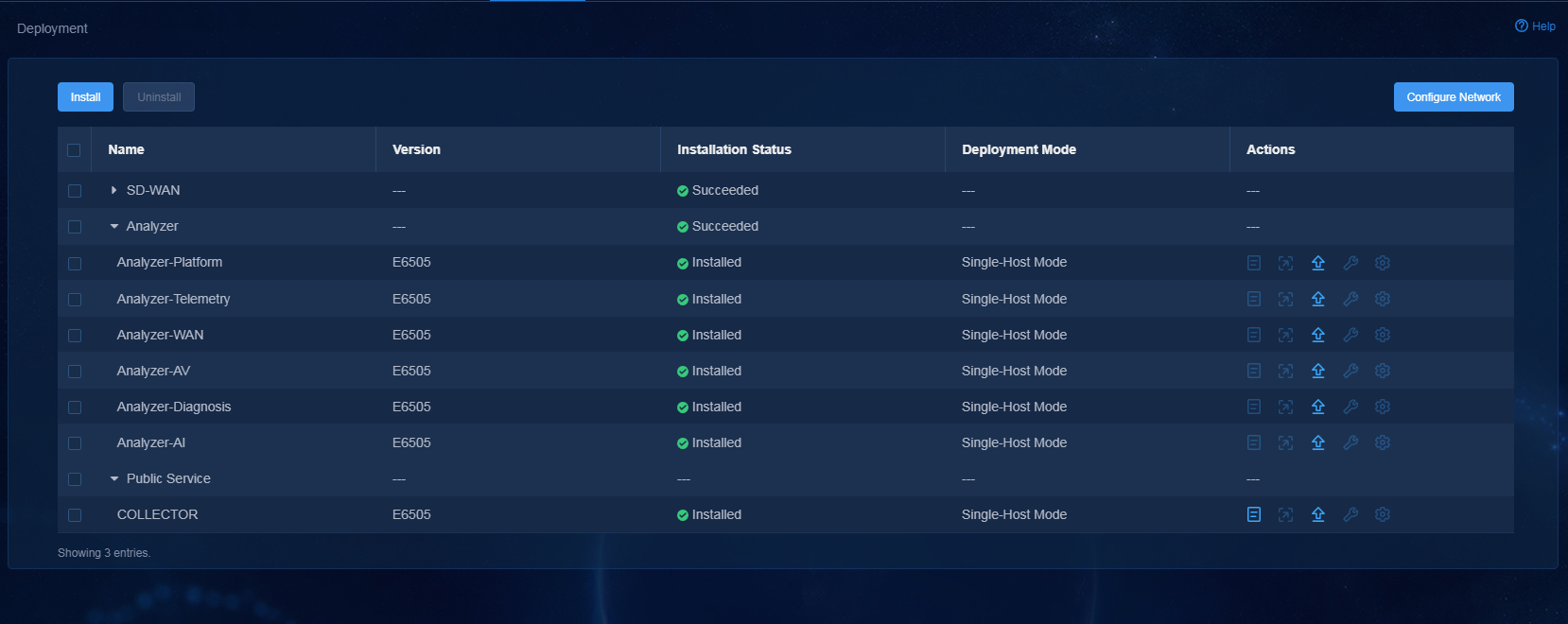The image size is (1568, 624).
Task: Check the Analyzer group row checkbox
Action: coord(75,227)
